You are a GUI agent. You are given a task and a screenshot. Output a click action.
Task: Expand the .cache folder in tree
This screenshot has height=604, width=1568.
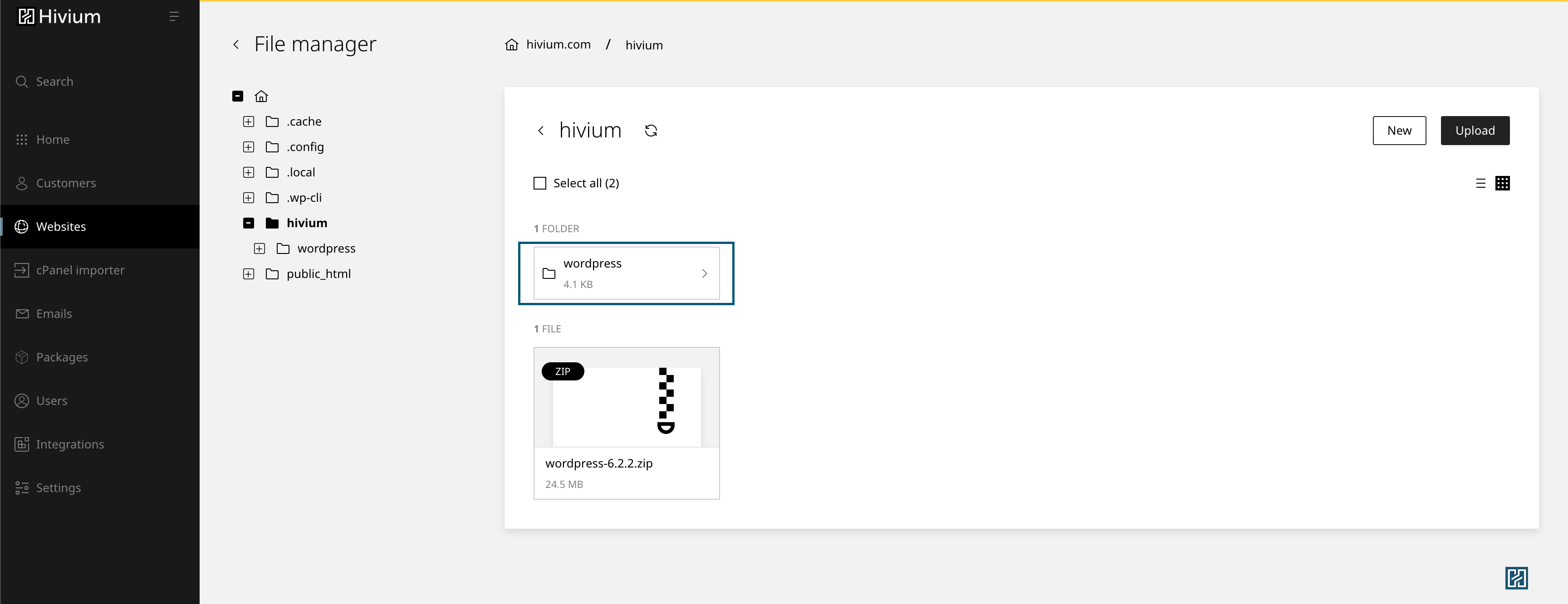[248, 122]
